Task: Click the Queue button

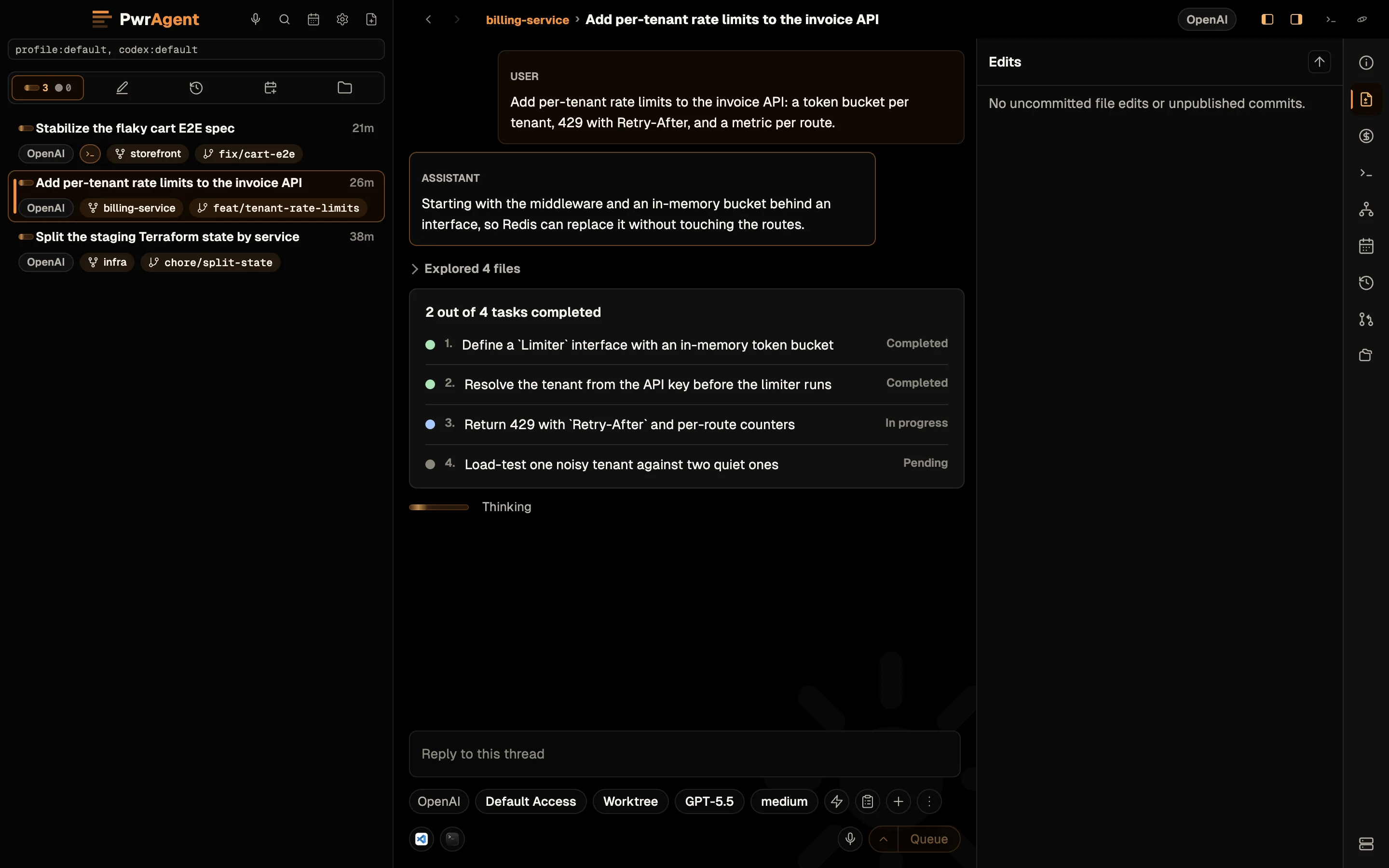Action: pos(929,839)
